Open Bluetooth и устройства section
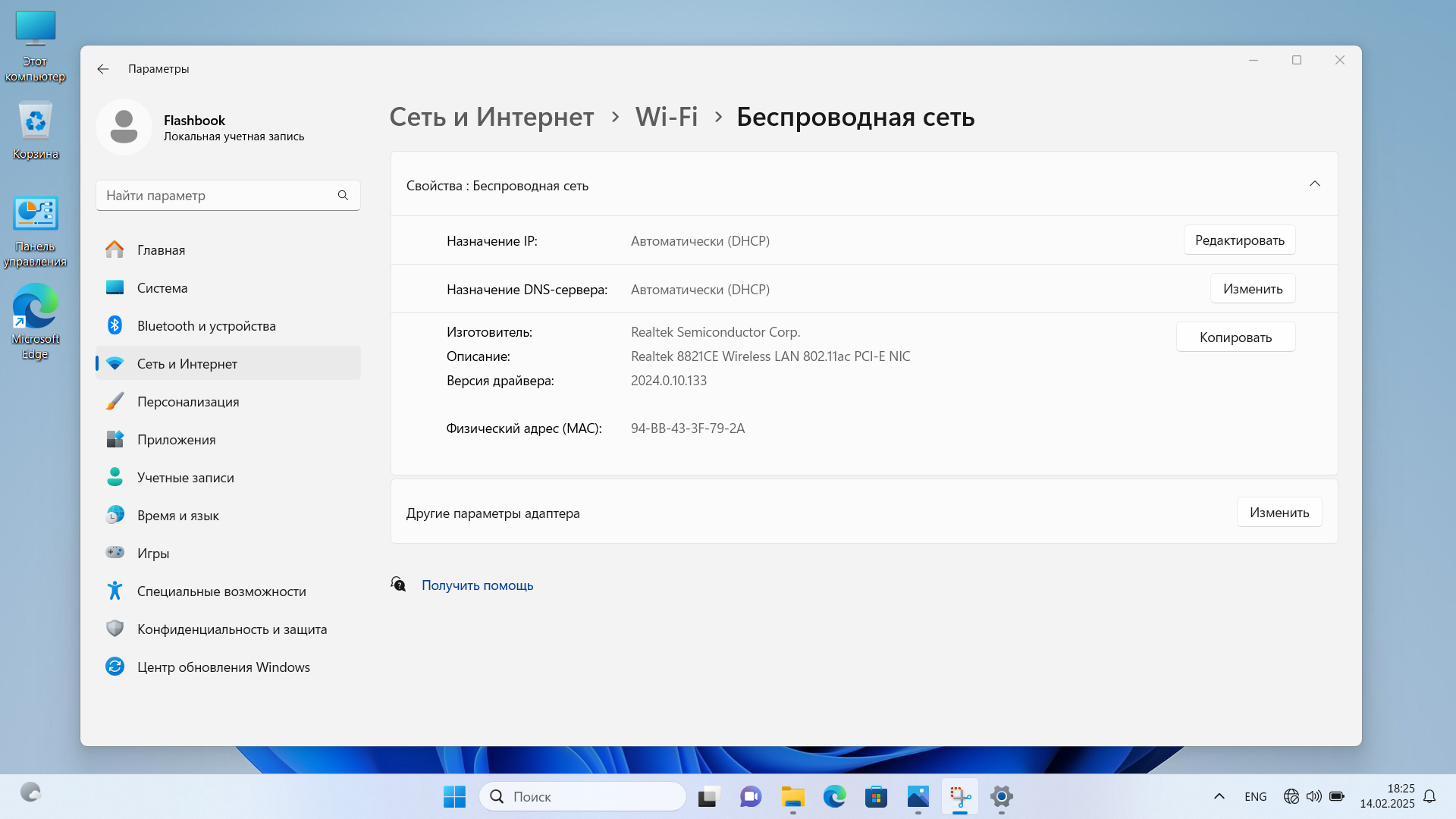Viewport: 1456px width, 819px height. coord(206,326)
